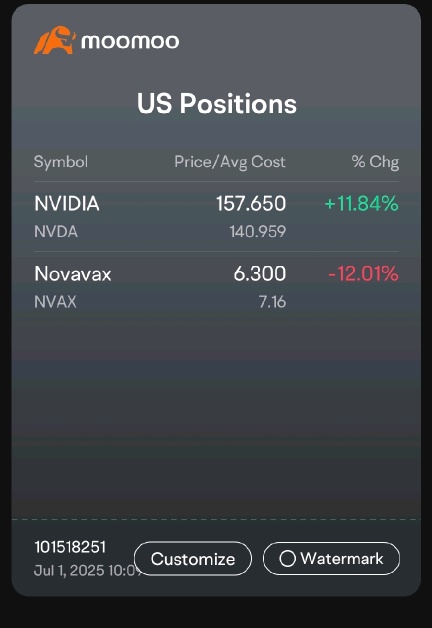Click Novavax average cost 7.16
The image size is (432, 628).
click(x=273, y=302)
